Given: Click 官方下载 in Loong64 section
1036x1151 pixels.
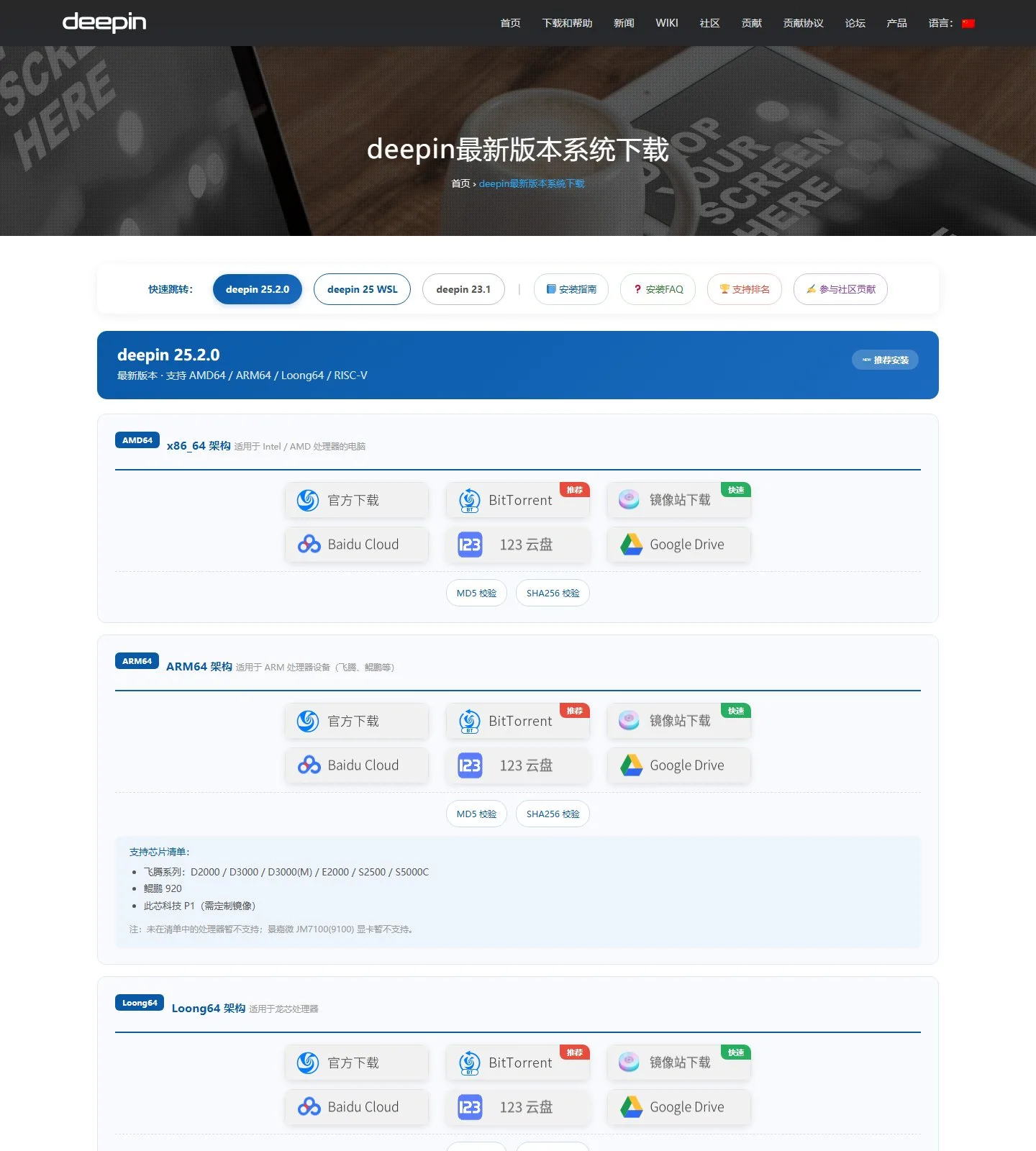Looking at the screenshot, I should pos(357,1063).
